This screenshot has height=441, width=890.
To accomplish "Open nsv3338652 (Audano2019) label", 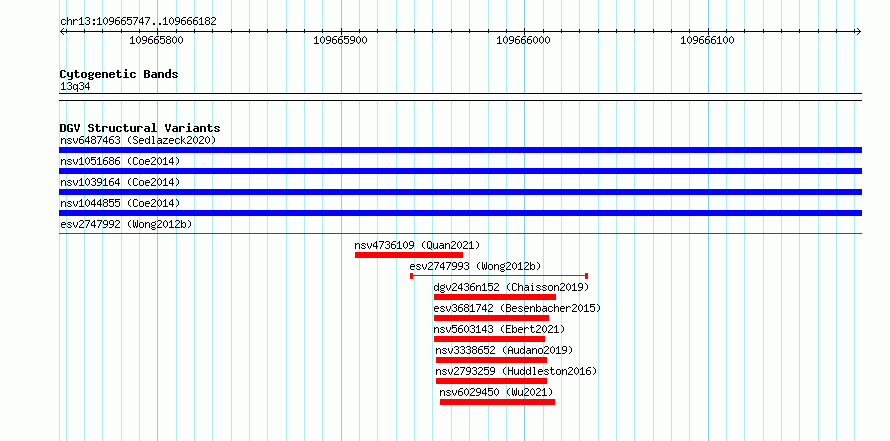I will point(504,350).
